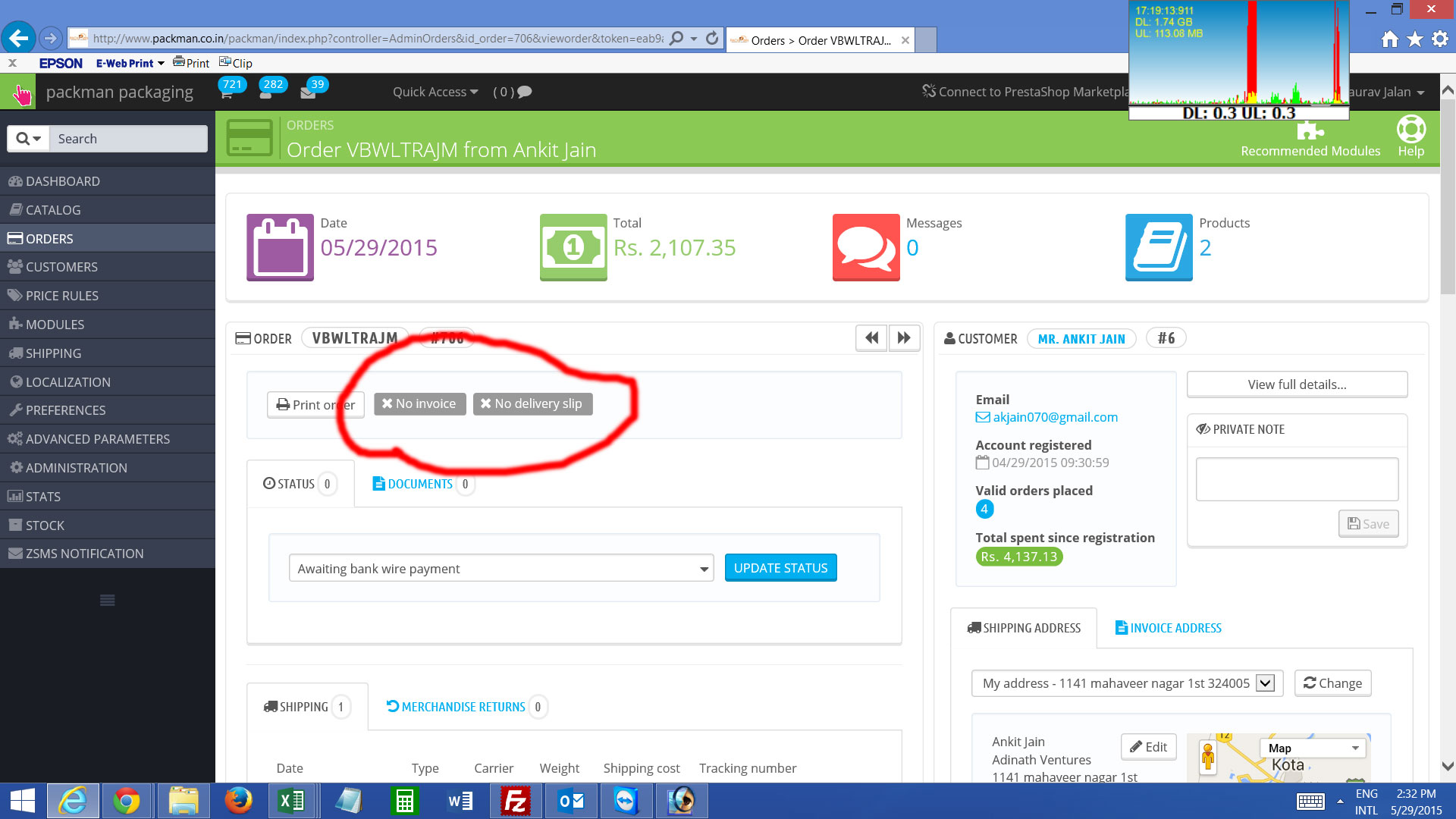Click inside the private note text area
Viewport: 1456px width, 819px height.
point(1297,479)
